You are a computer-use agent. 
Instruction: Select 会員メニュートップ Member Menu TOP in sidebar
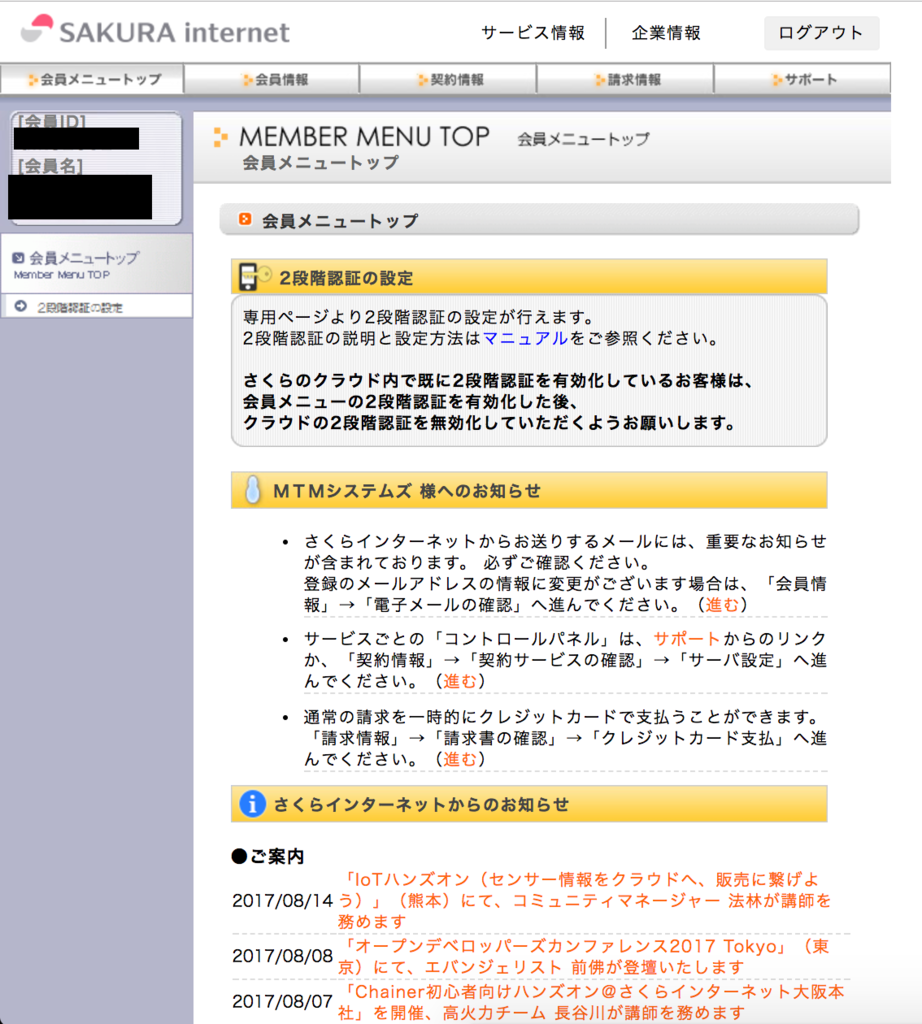pos(97,264)
